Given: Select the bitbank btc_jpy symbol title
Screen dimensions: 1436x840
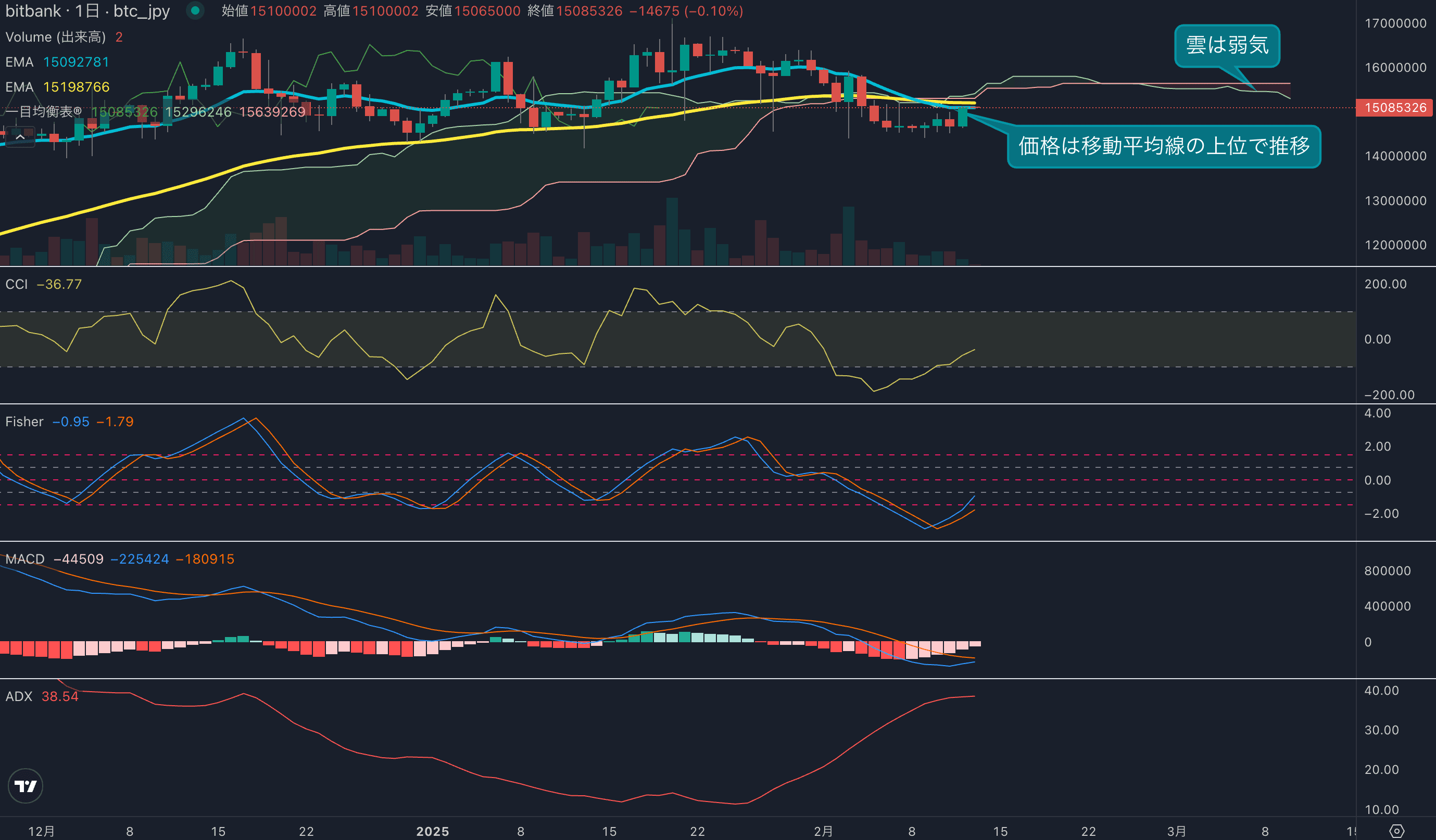Looking at the screenshot, I should [87, 11].
